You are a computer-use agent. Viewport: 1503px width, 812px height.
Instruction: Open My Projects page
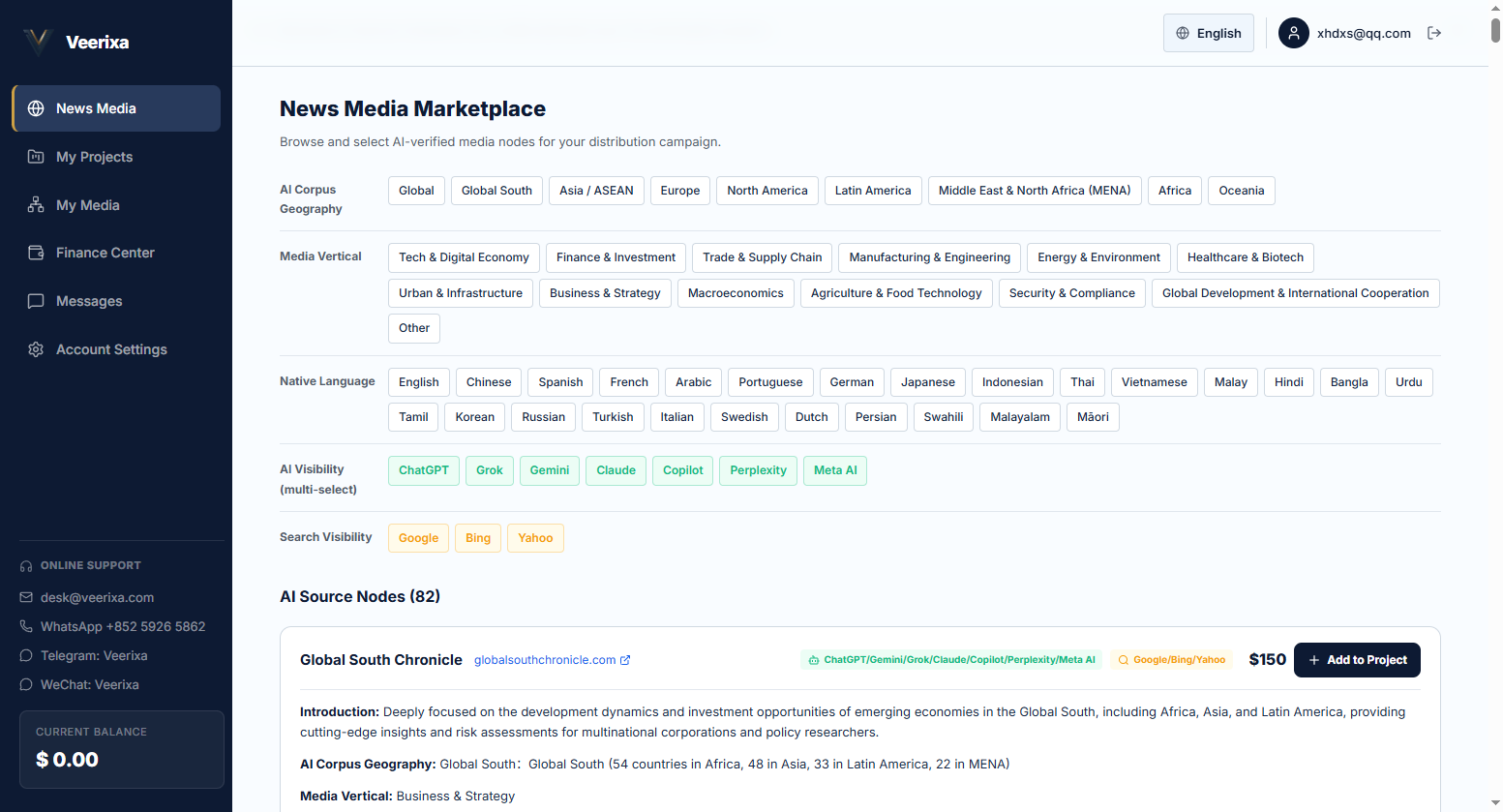116,157
